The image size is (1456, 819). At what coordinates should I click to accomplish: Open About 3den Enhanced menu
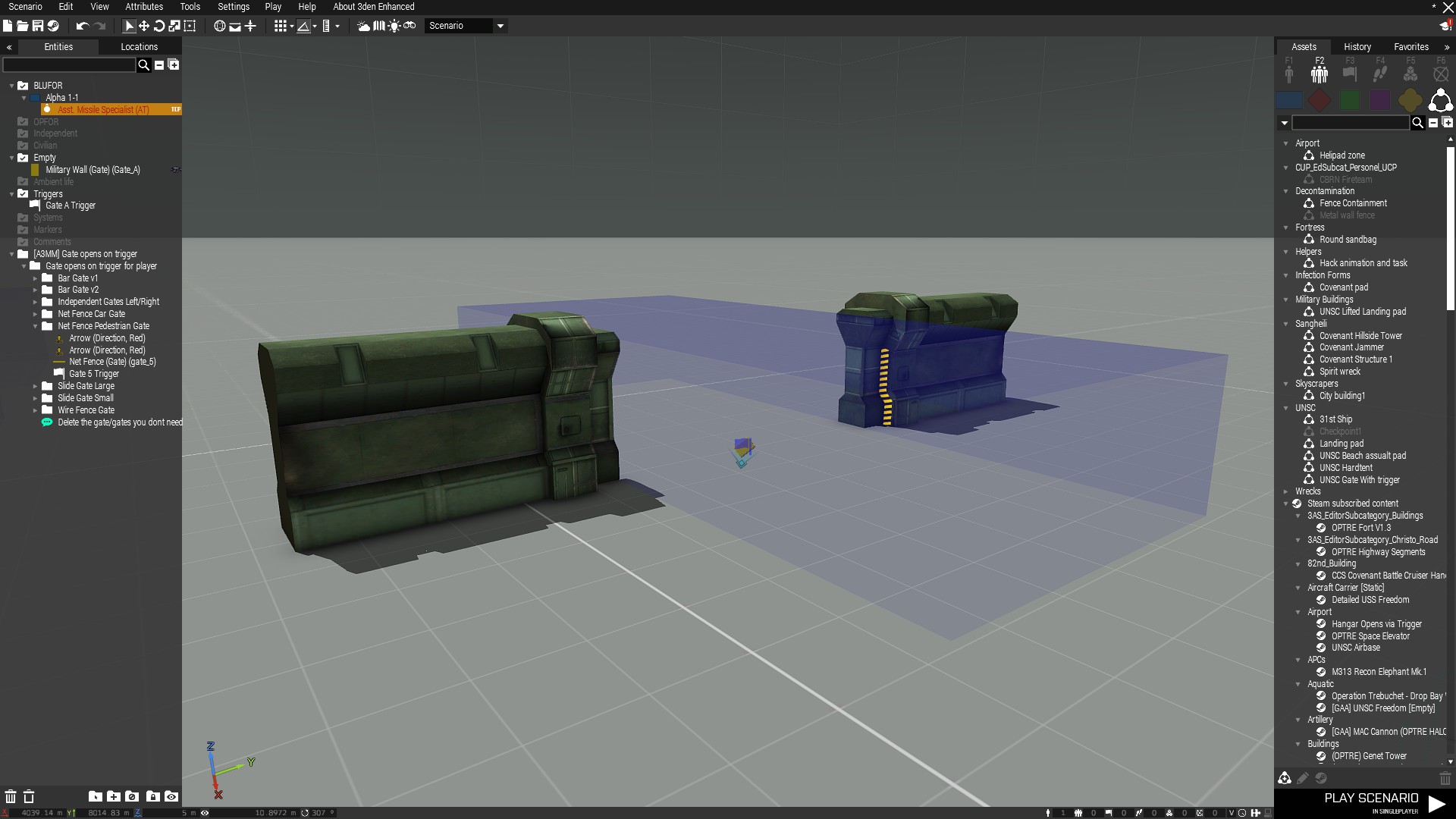(x=374, y=7)
